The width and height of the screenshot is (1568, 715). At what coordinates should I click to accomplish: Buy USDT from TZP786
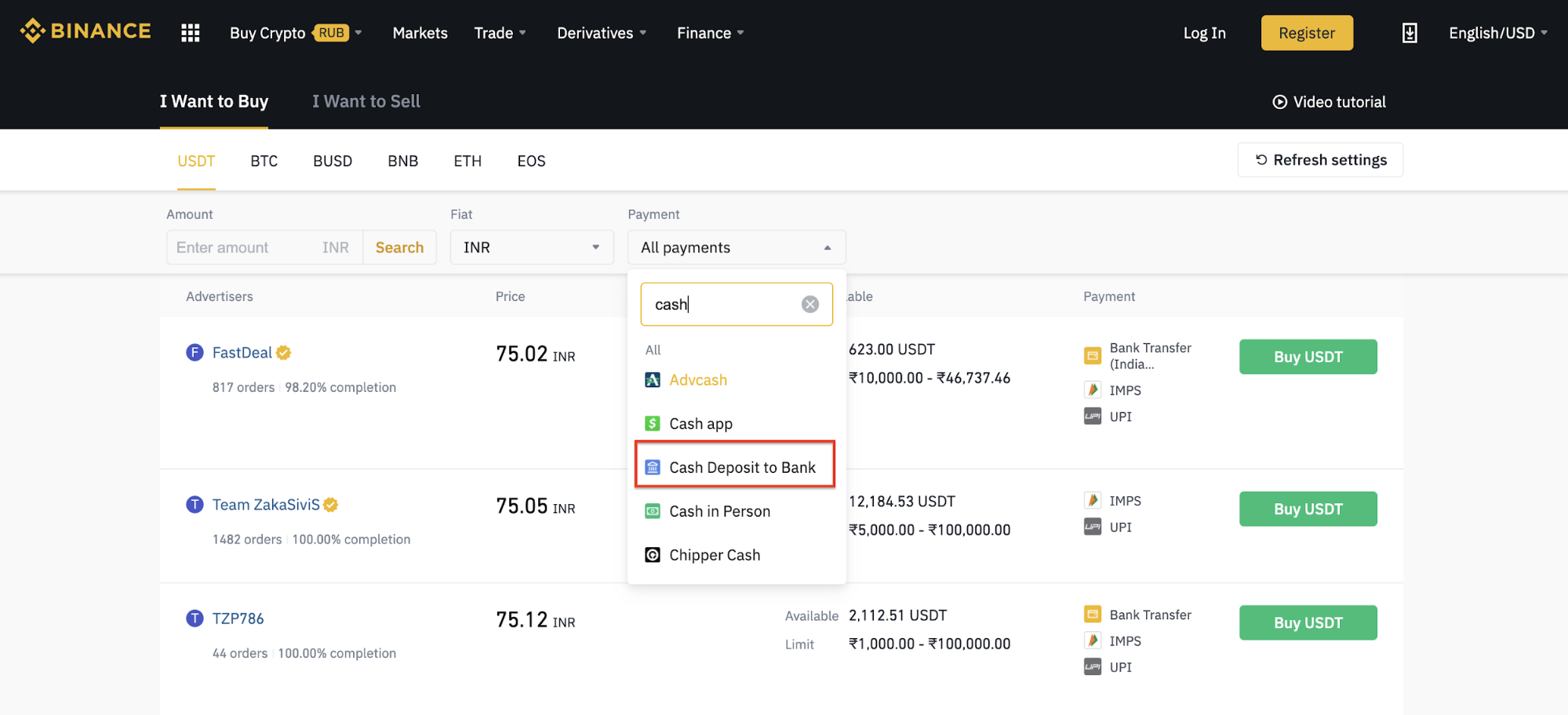1308,622
